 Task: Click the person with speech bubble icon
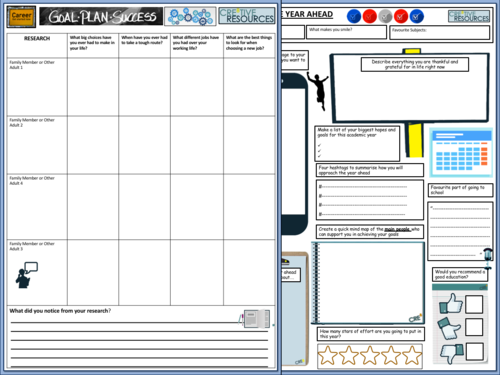(x=27, y=275)
